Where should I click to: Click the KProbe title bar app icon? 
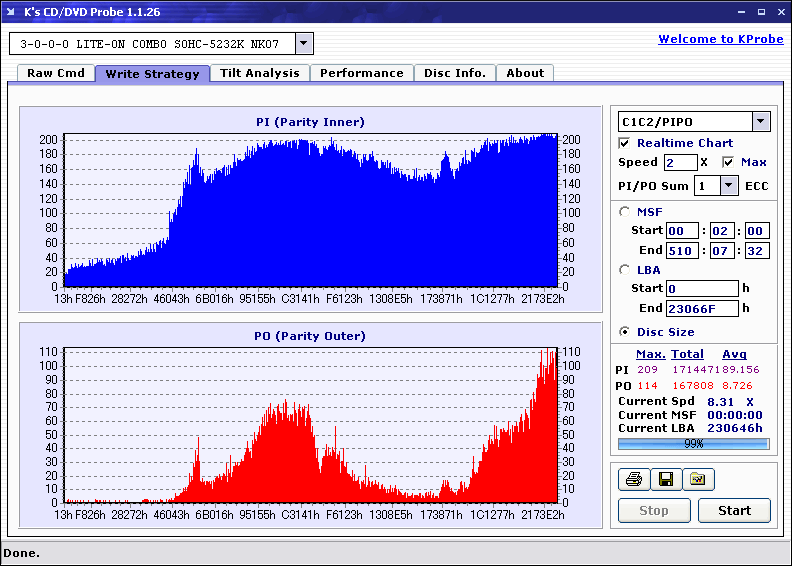click(x=11, y=12)
